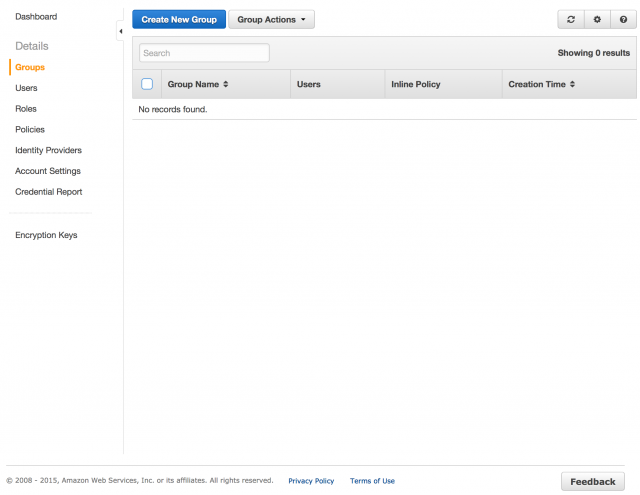Click the Feedback button
640x495 pixels.
point(593,482)
